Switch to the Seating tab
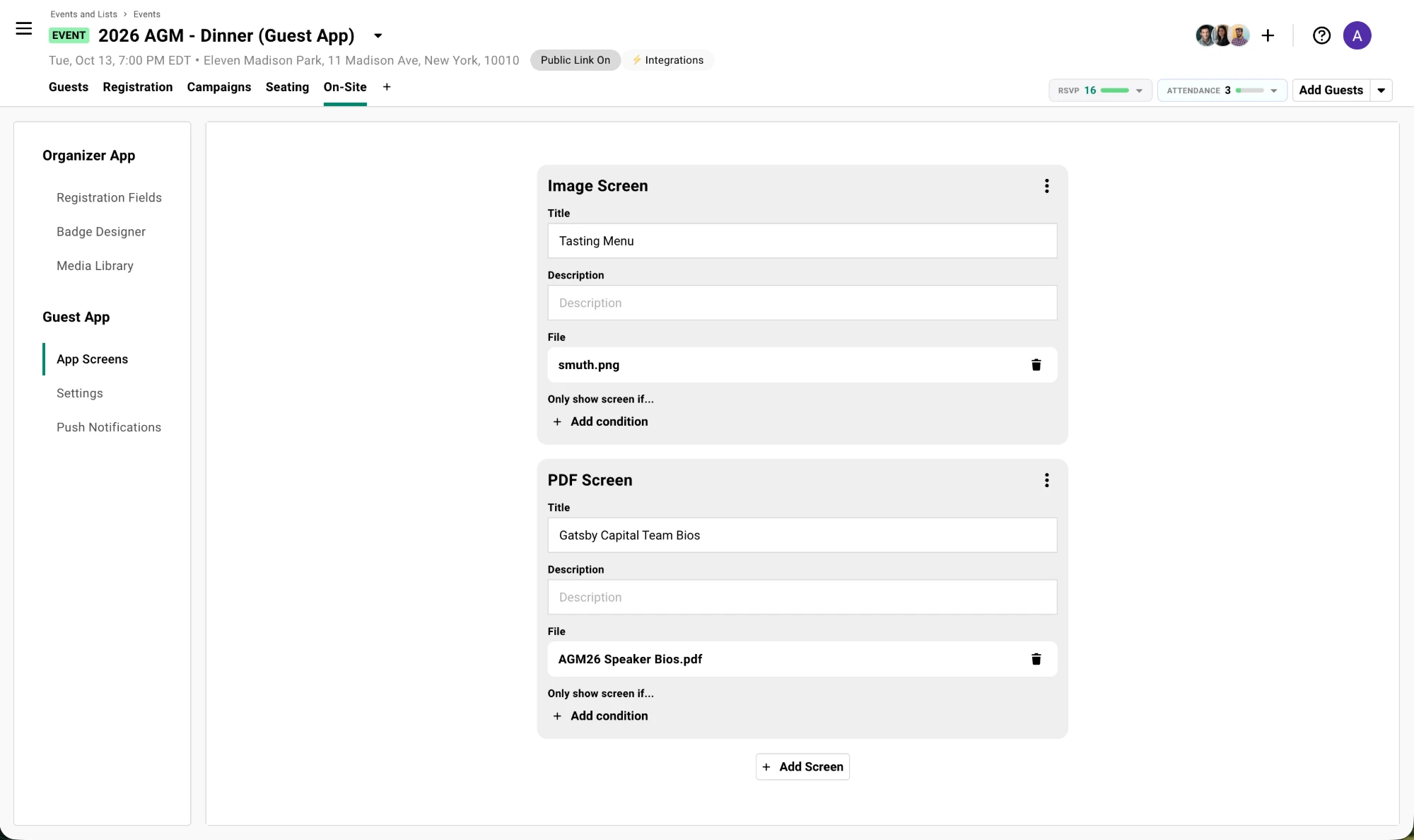This screenshot has width=1414, height=840. tap(287, 87)
